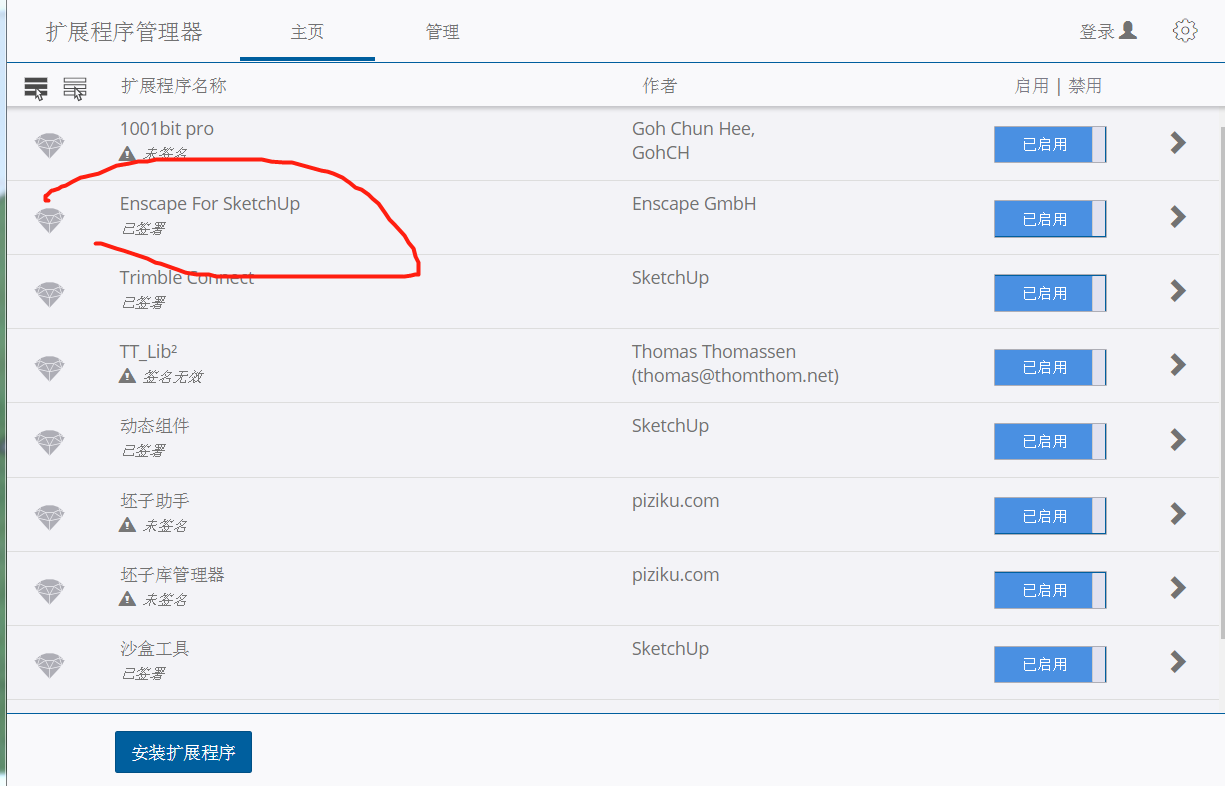Viewport: 1225px width, 786px height.
Task: Select the 坯子助手 extension name
Action: (x=154, y=501)
